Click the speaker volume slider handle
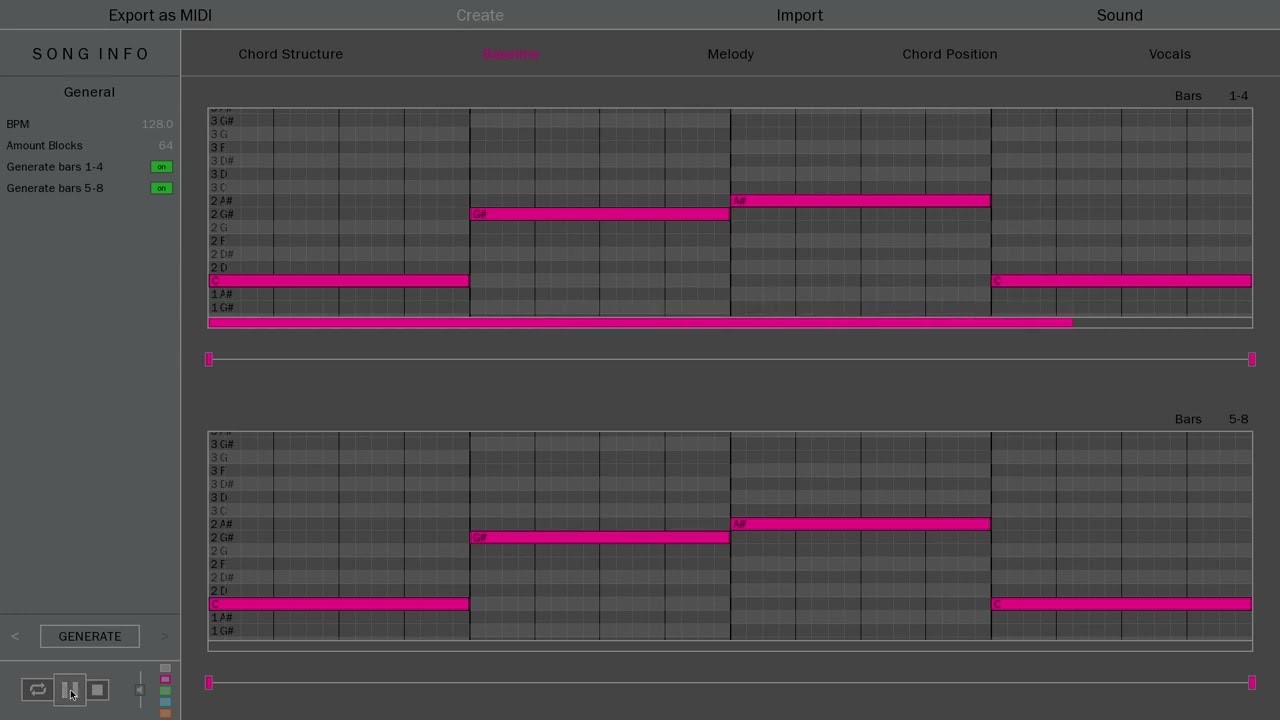Screen dimensions: 1280x720 coord(140,690)
